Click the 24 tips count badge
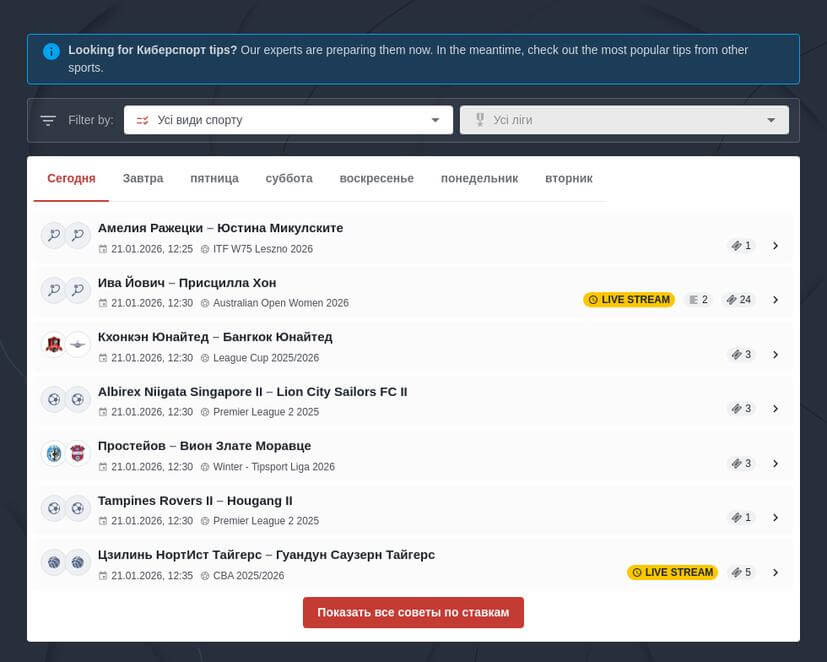Viewport: 827px width, 662px height. point(739,300)
